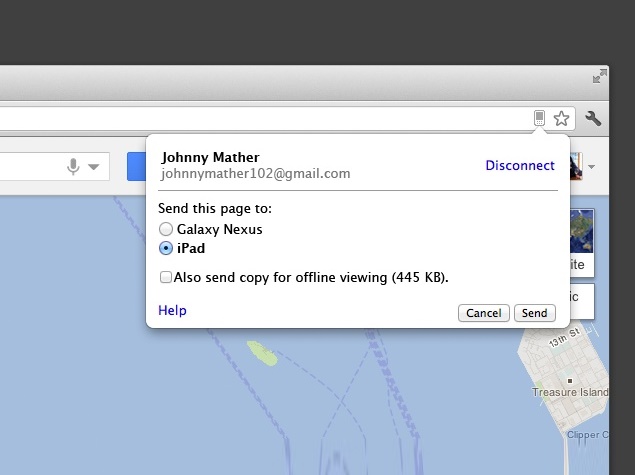Click the Johnny Mather name text
The height and width of the screenshot is (475, 635).
click(x=211, y=157)
